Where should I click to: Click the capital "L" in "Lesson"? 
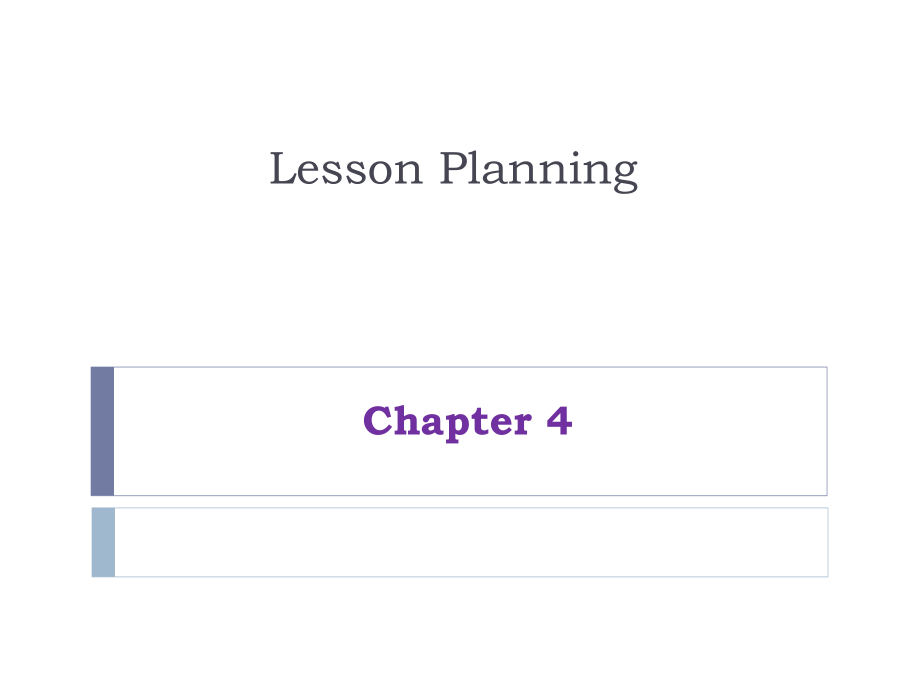click(281, 169)
